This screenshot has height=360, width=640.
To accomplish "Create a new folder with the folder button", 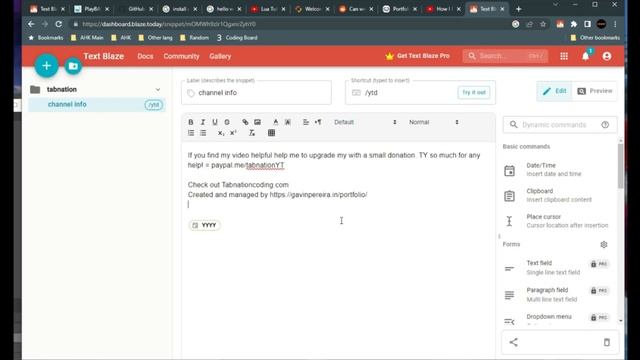I will (73, 66).
